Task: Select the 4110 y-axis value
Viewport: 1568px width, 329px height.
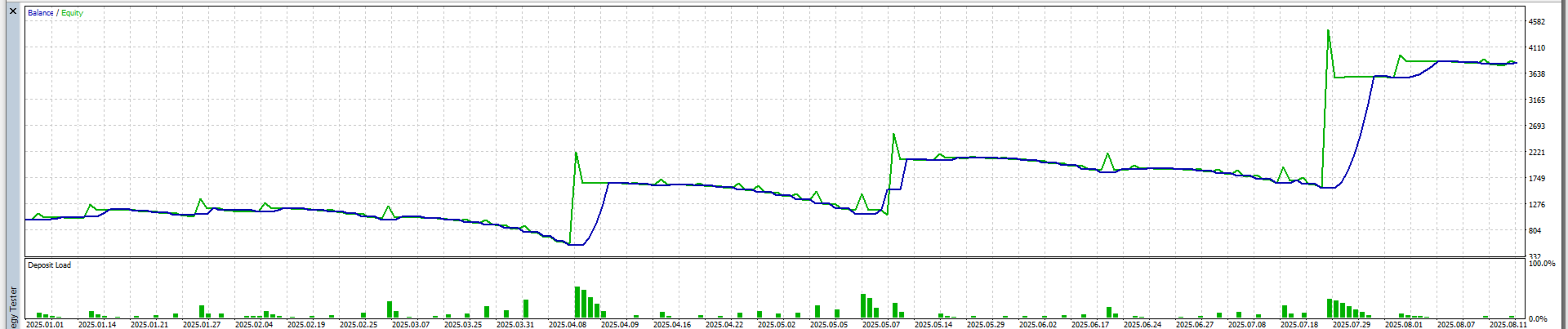Action: (x=1536, y=48)
